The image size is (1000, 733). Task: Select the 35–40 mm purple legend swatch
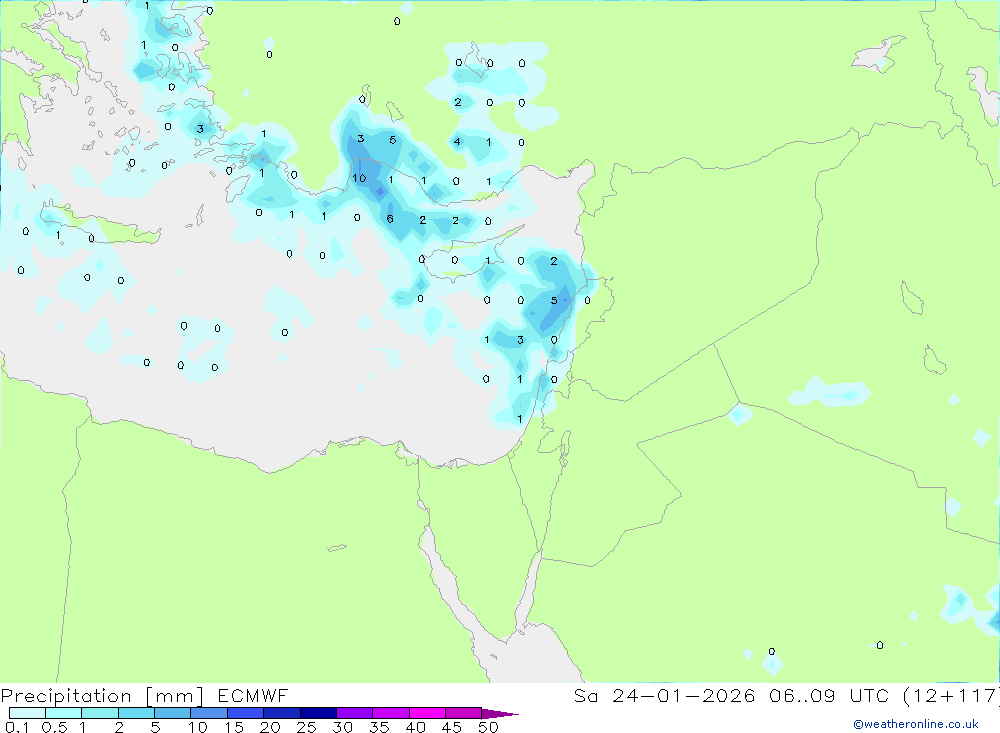(x=391, y=713)
